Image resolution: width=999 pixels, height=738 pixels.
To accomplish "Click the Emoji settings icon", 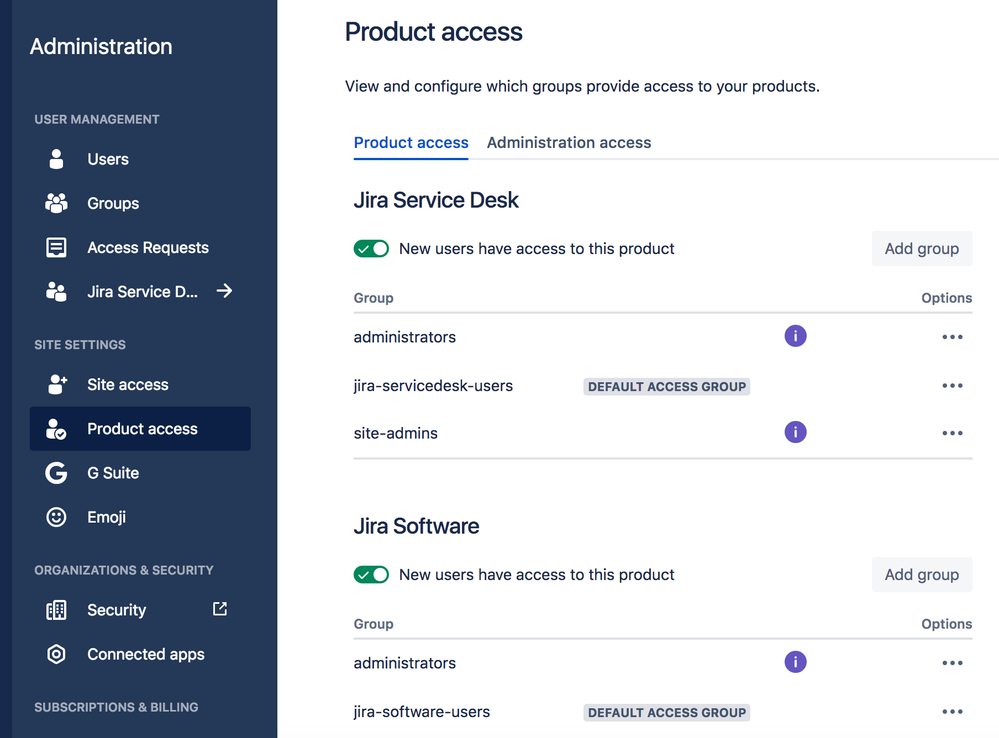I will pyautogui.click(x=56, y=517).
